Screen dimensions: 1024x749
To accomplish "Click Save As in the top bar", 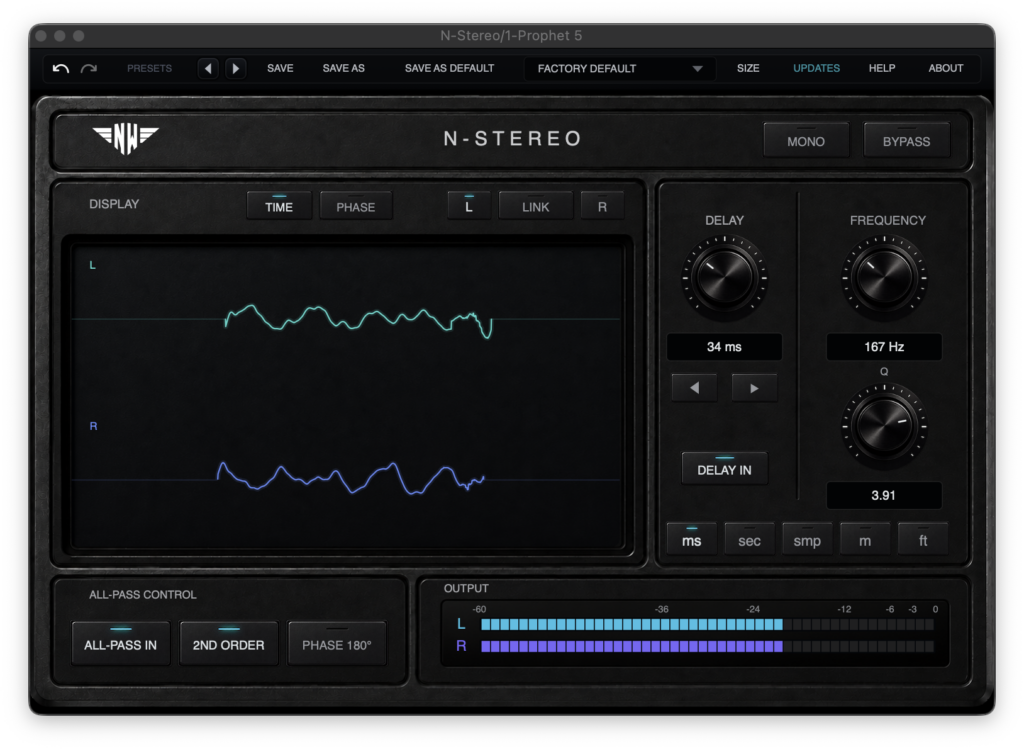I will point(344,68).
